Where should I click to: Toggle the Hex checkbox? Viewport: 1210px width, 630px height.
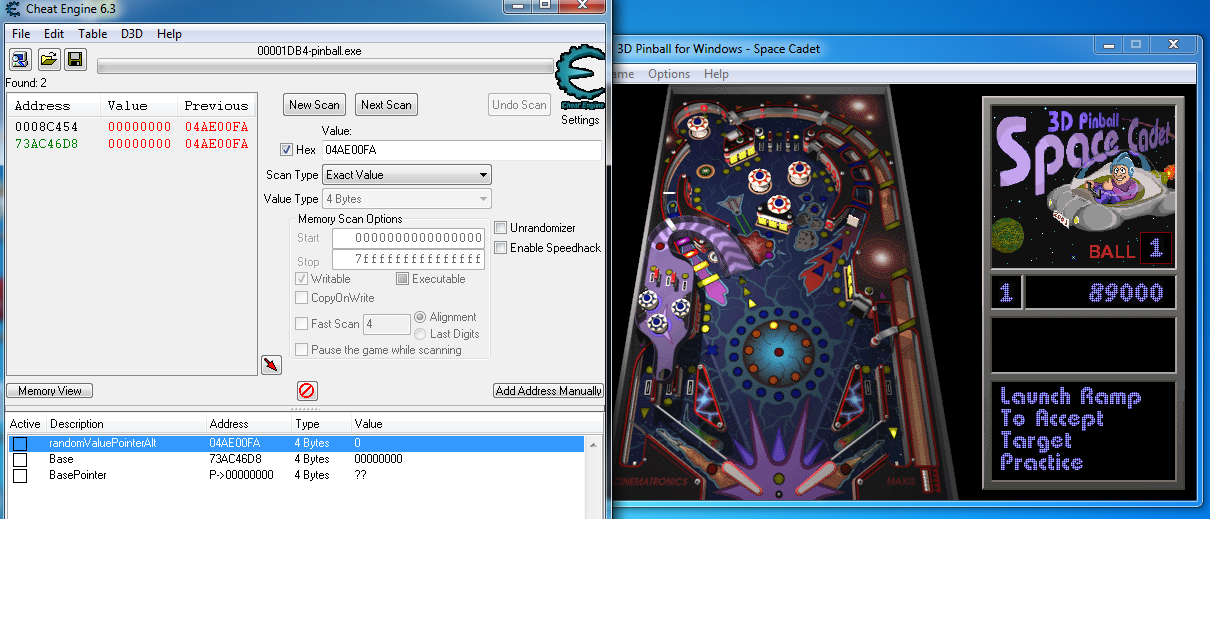287,150
